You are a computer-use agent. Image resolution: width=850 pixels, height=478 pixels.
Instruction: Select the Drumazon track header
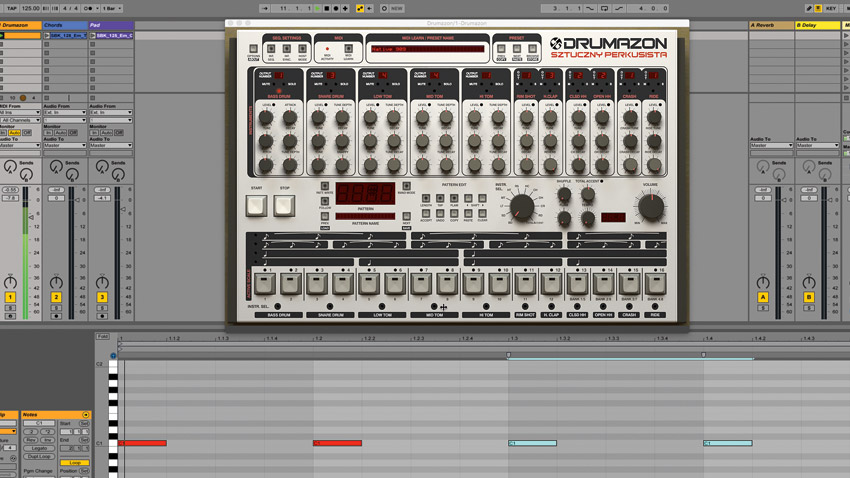[20, 25]
